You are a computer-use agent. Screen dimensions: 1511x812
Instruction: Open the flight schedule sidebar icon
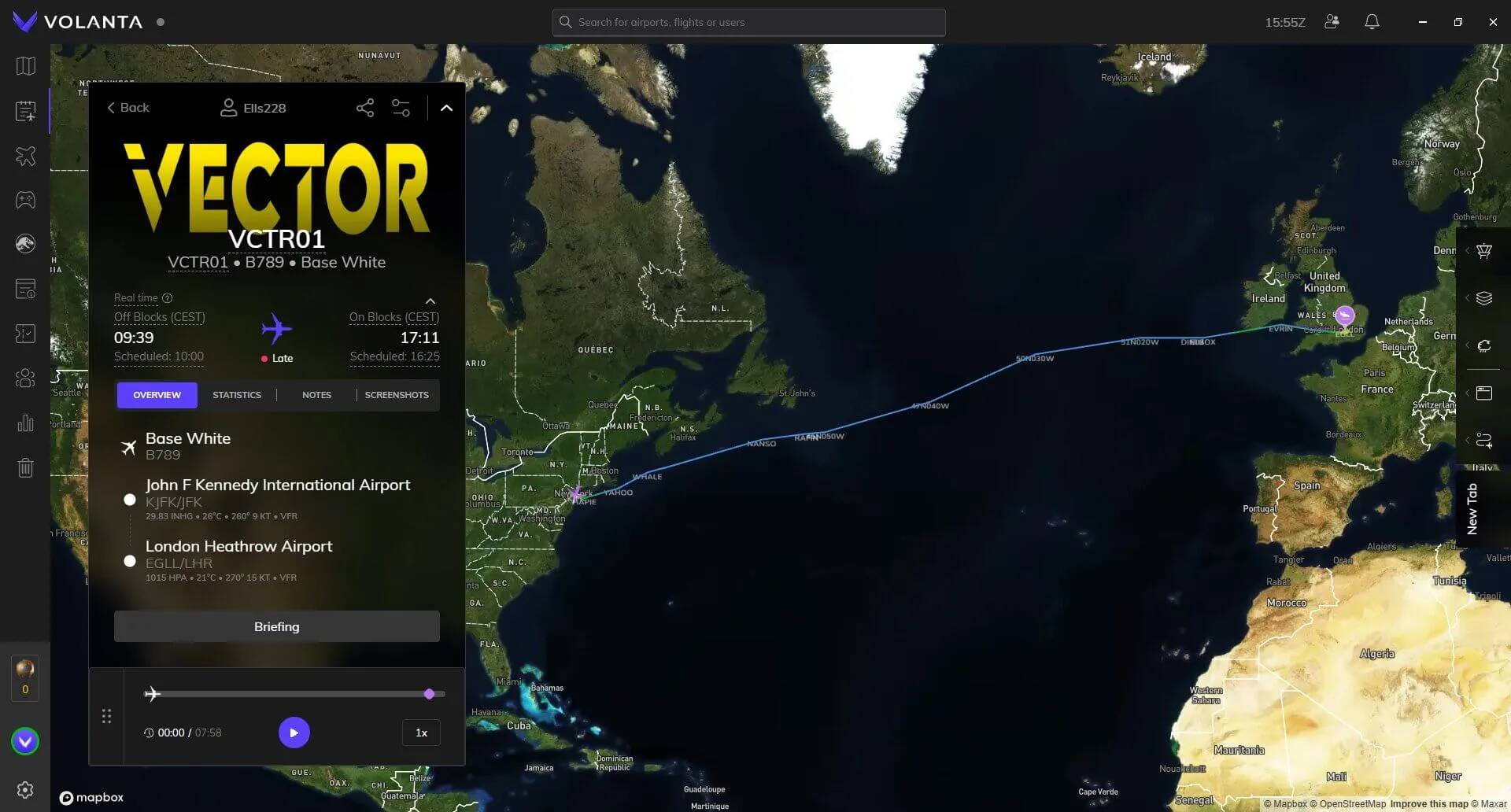click(x=25, y=111)
